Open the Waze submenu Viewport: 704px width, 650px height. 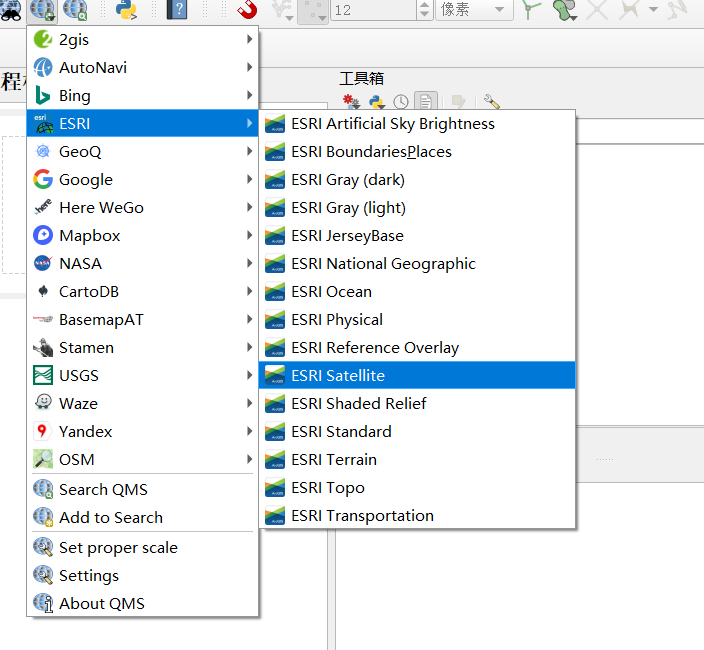coord(142,403)
